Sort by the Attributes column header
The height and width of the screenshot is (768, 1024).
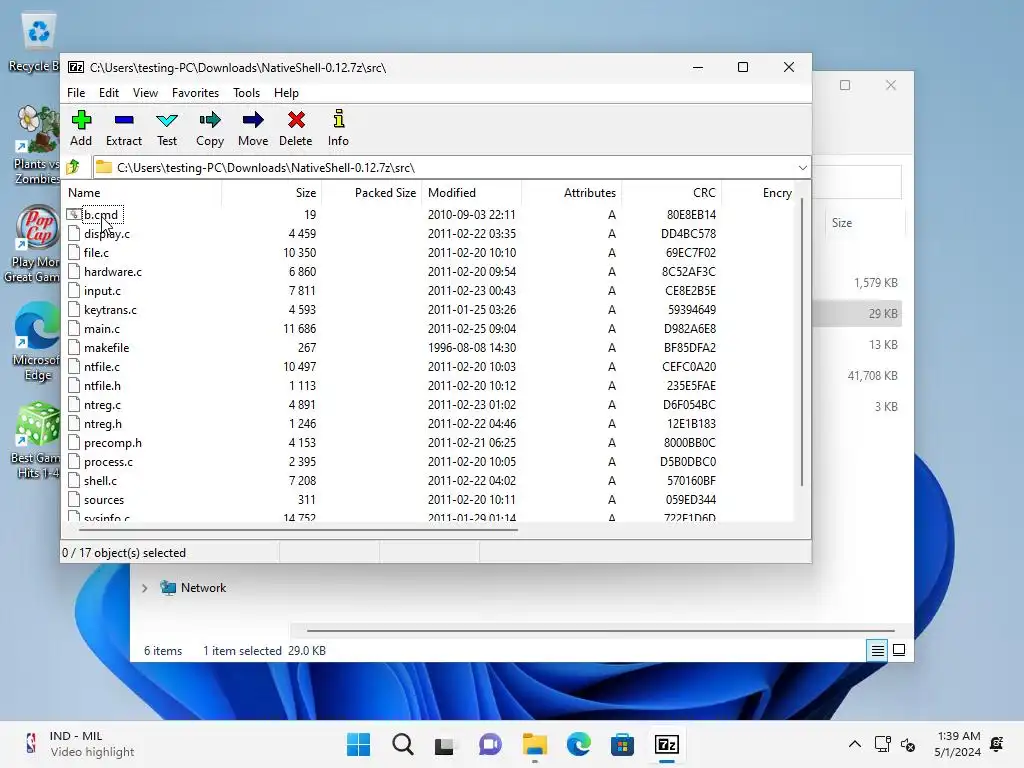(571, 193)
